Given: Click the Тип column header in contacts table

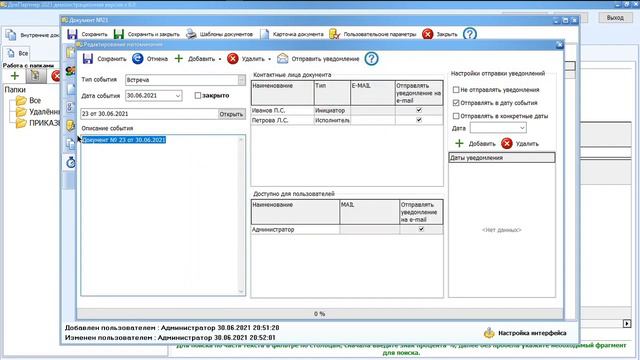Looking at the screenshot, I should tap(332, 93).
